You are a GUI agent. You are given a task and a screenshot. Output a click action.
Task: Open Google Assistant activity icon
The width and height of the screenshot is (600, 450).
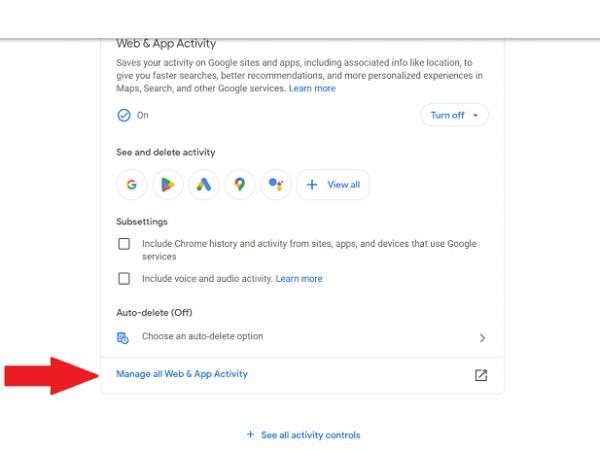[x=276, y=184]
